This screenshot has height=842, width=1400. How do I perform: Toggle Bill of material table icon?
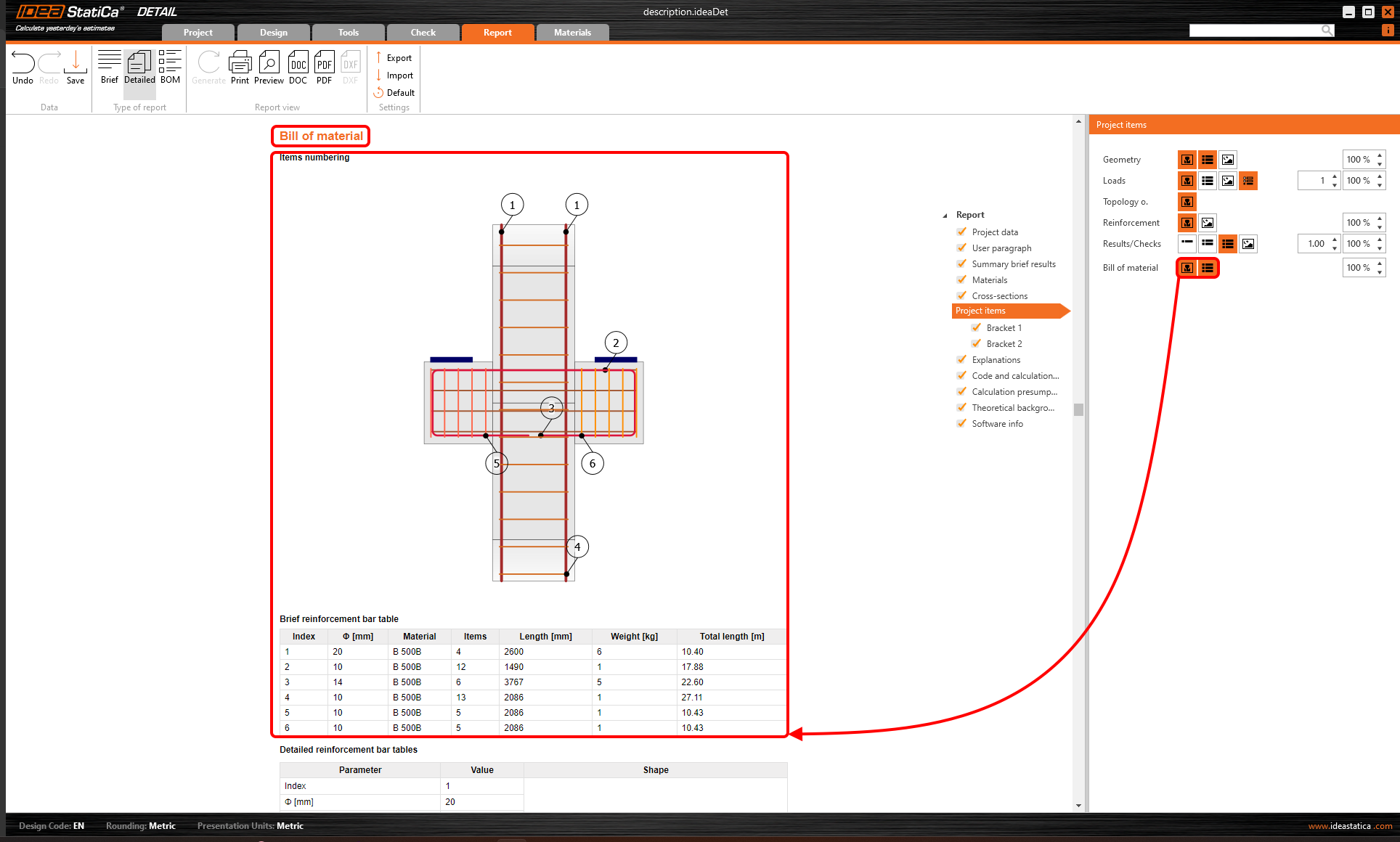1208,268
